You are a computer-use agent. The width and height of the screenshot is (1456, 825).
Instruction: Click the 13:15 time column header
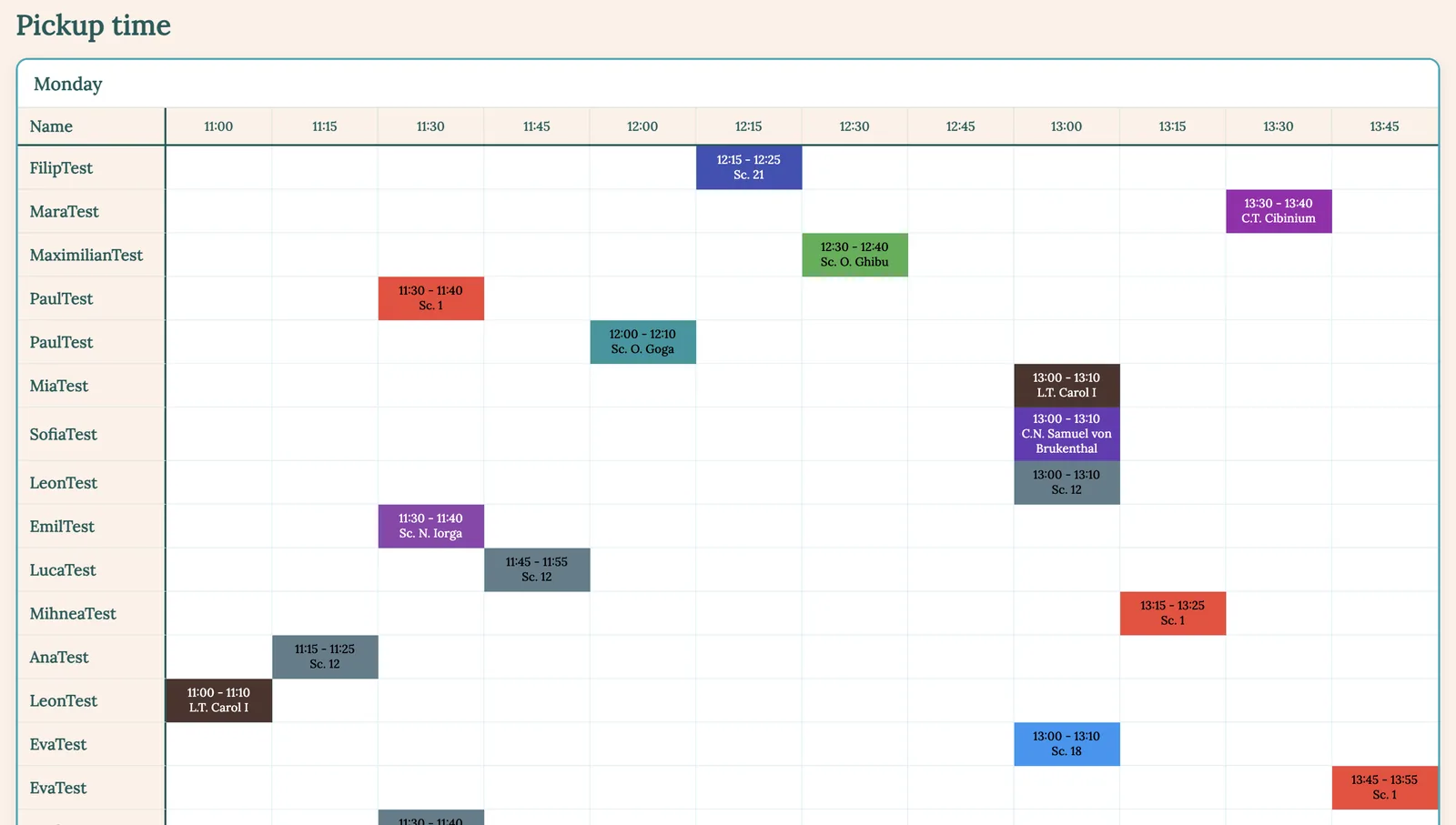pos(1173,126)
